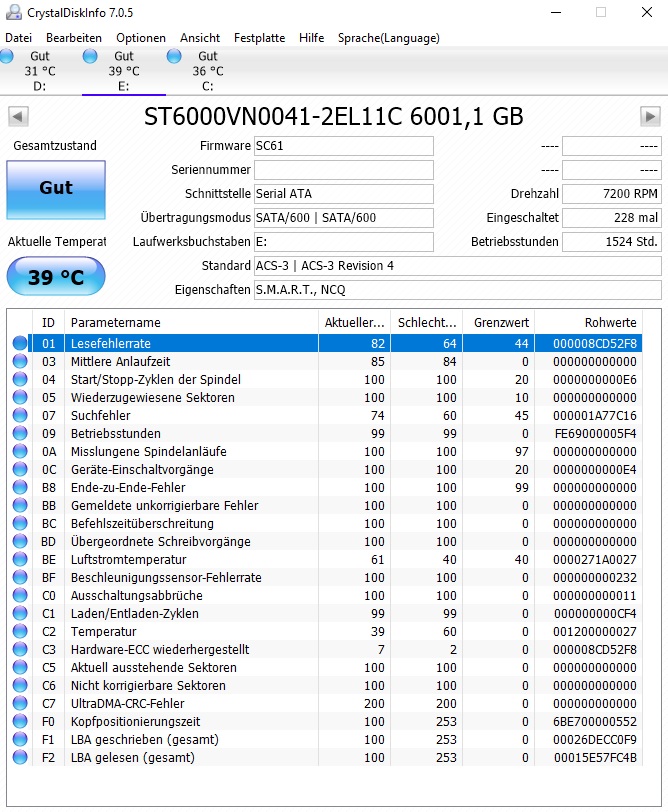Click status icon of Suchfehler row
The image size is (668, 812).
(x=20, y=415)
